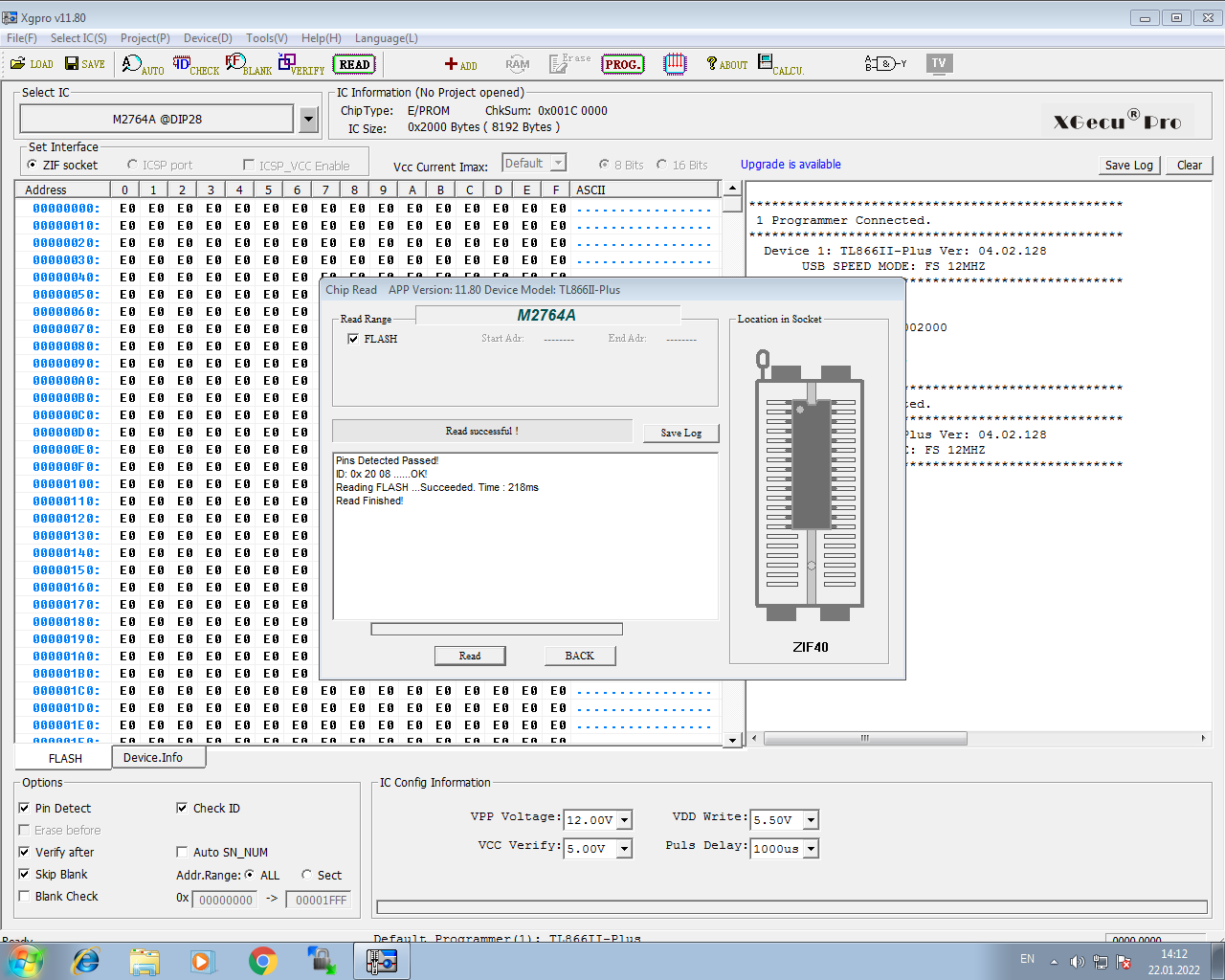Viewport: 1225px width, 980px height.
Task: Click the volume speaker tray icon
Action: [1077, 962]
